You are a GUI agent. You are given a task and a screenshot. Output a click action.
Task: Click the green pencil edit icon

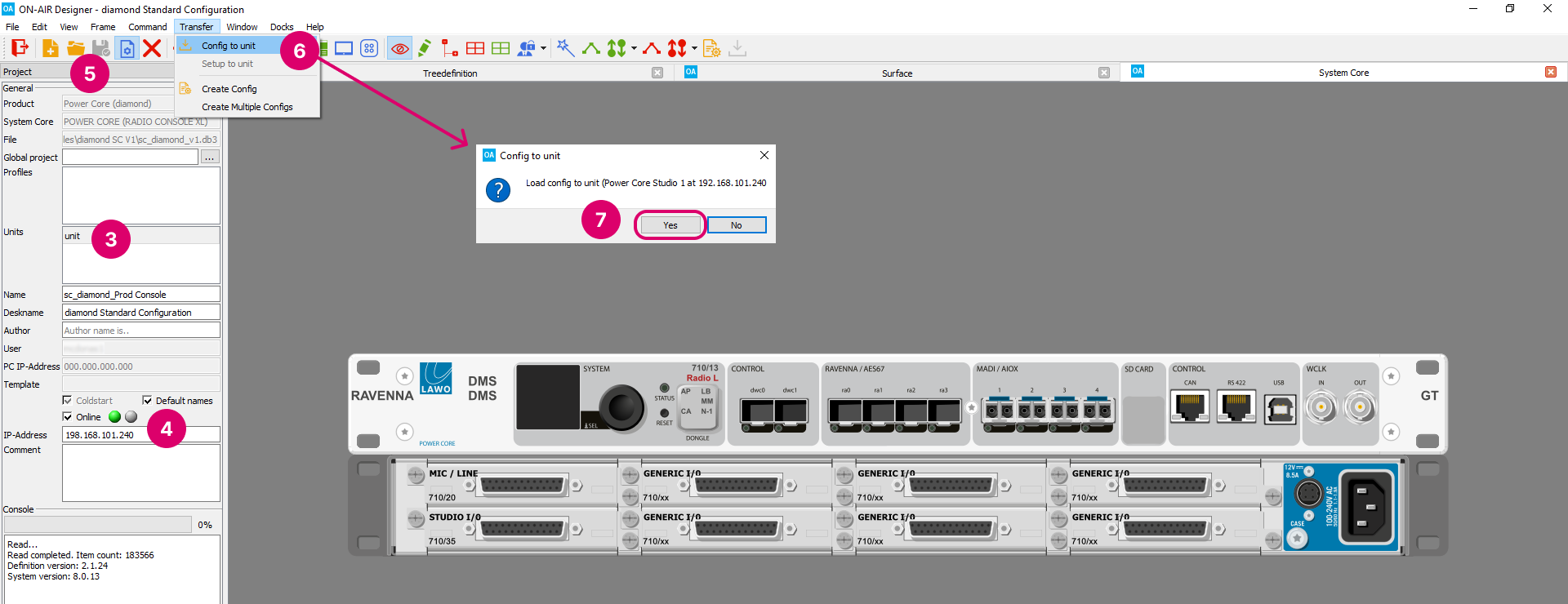425,48
